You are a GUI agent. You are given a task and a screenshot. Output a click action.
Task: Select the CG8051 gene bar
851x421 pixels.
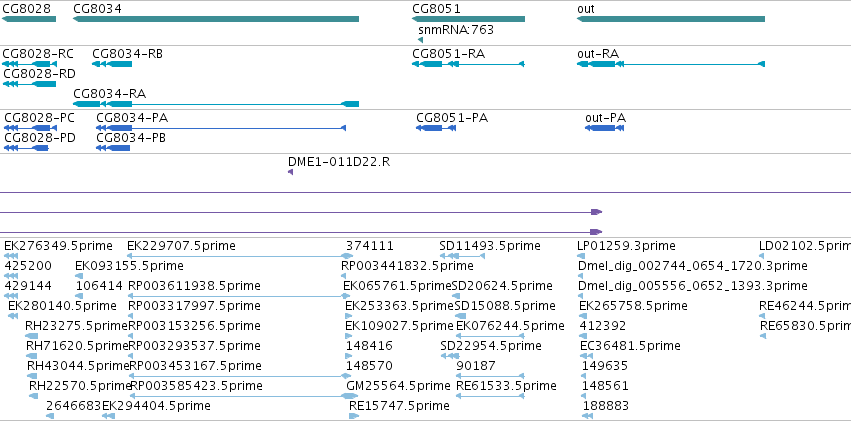[468, 19]
